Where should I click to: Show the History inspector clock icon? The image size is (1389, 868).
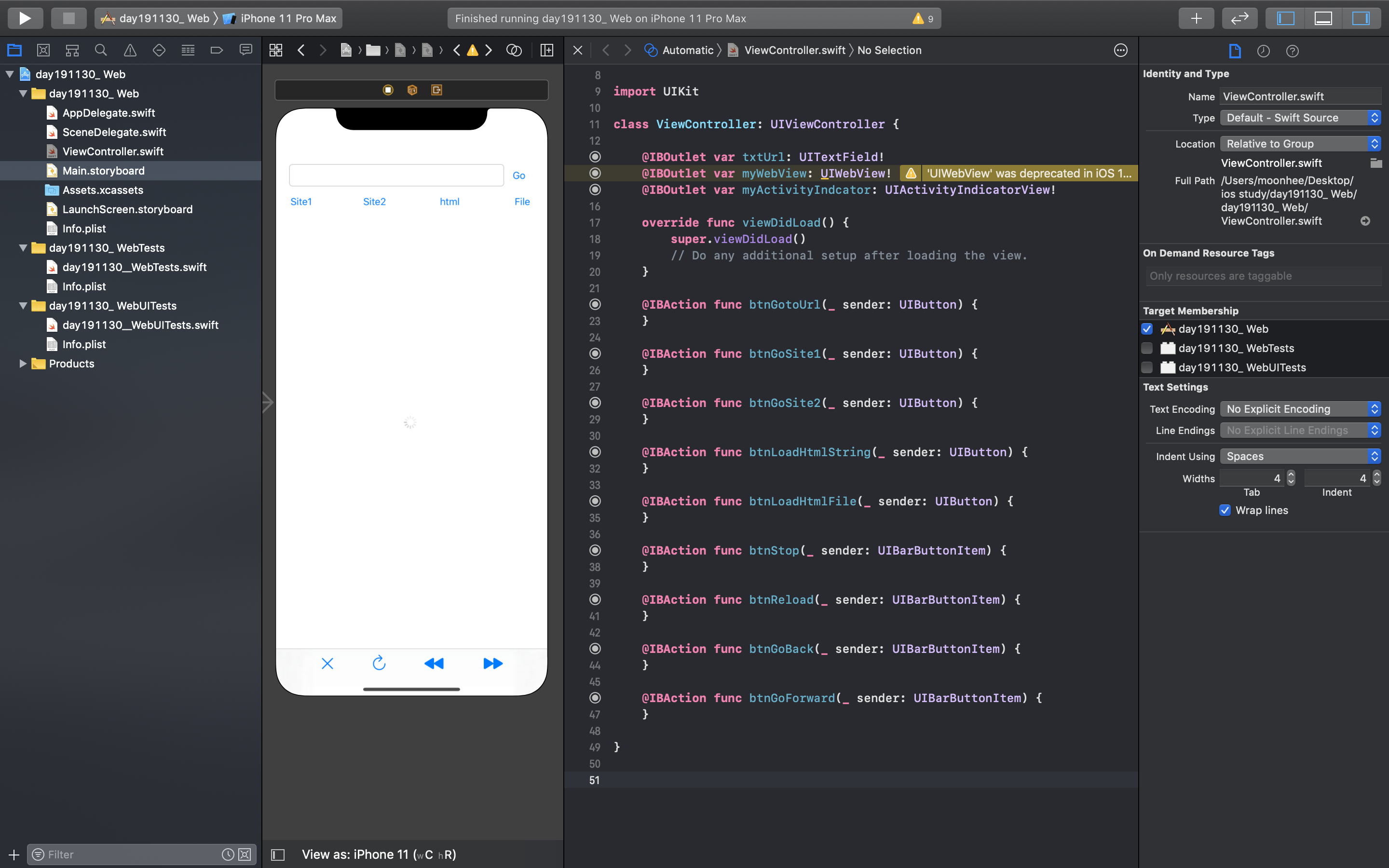tap(1263, 51)
